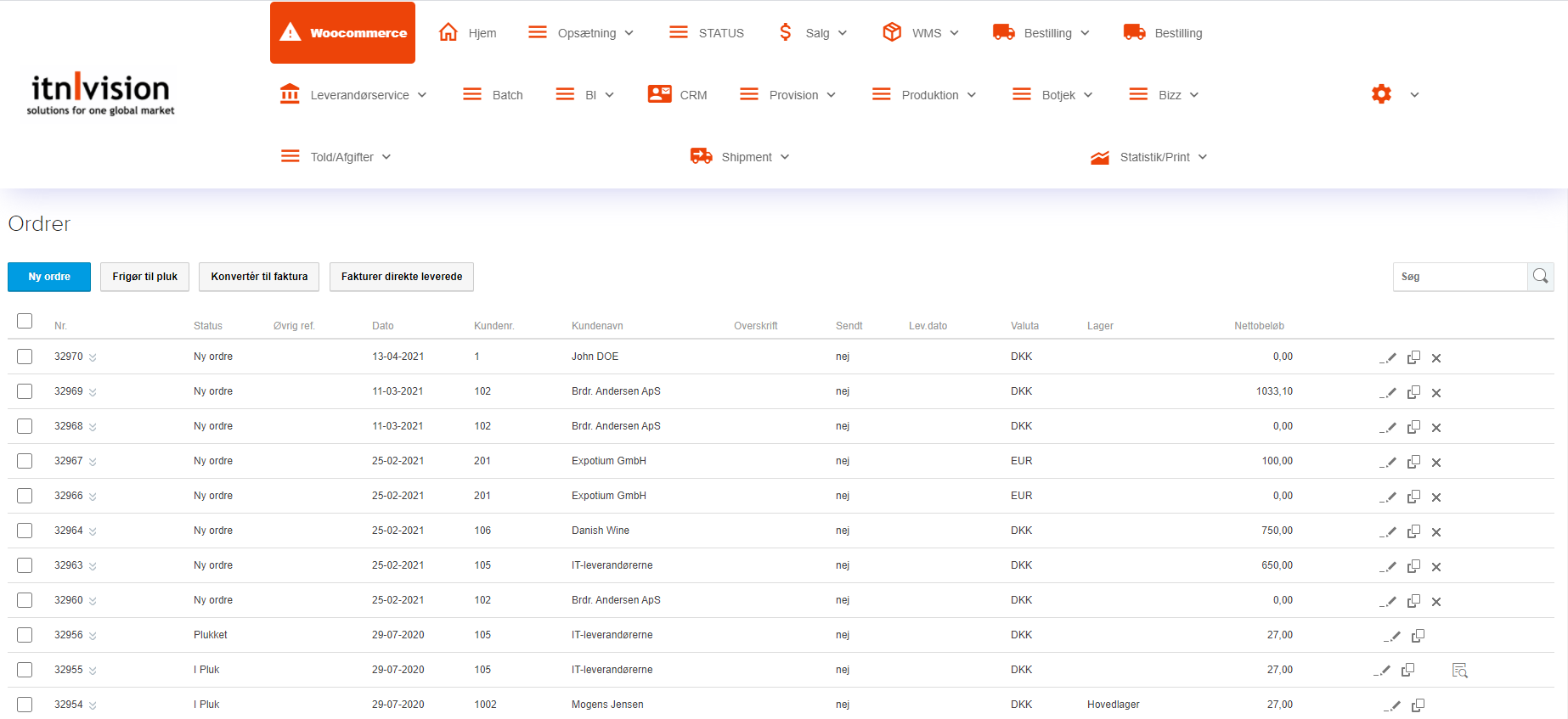The width and height of the screenshot is (1568, 719).
Task: Edit order 32970 with pencil icon
Action: tap(1389, 357)
